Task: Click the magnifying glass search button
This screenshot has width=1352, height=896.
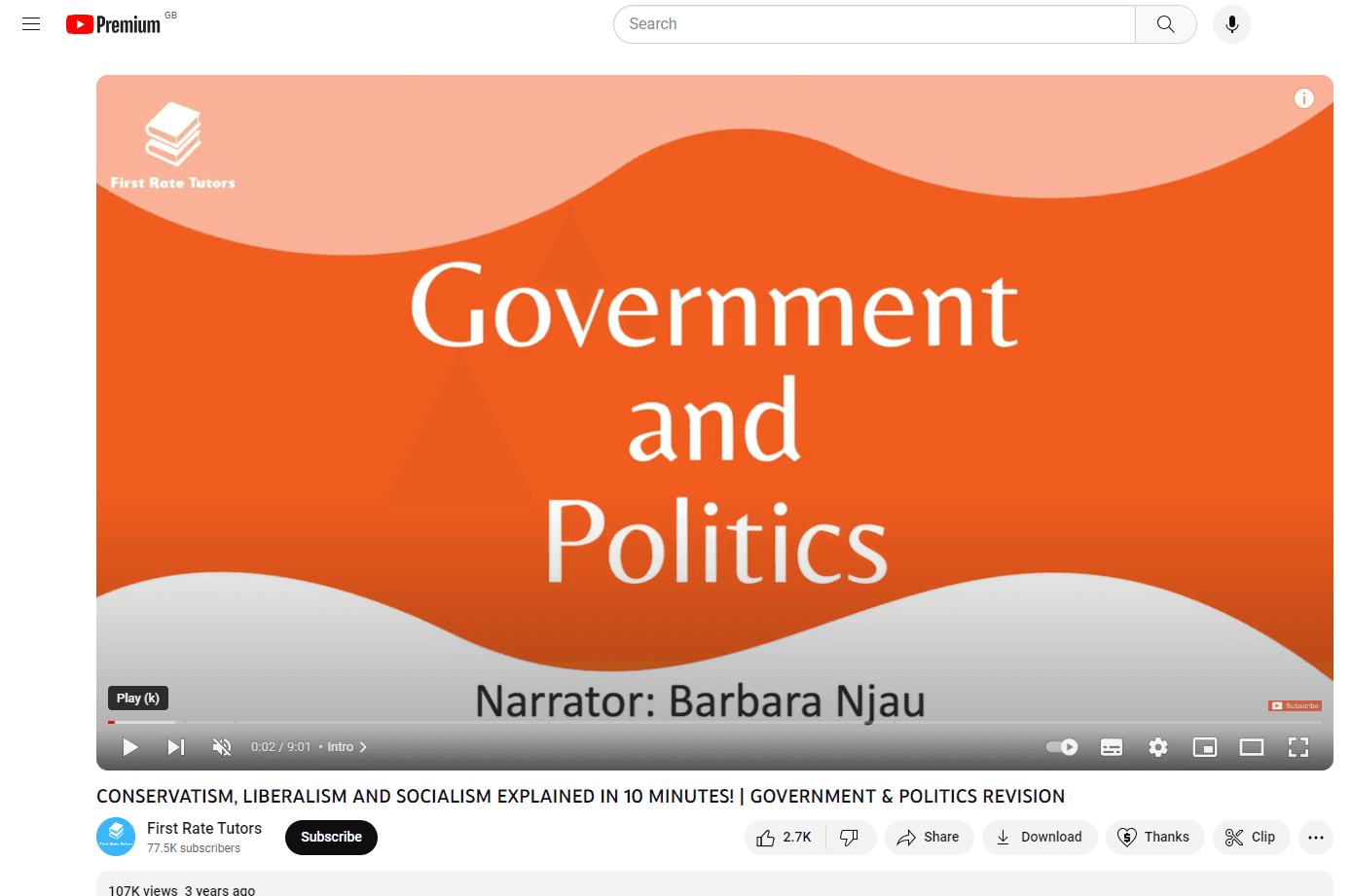Action: coord(1165,24)
